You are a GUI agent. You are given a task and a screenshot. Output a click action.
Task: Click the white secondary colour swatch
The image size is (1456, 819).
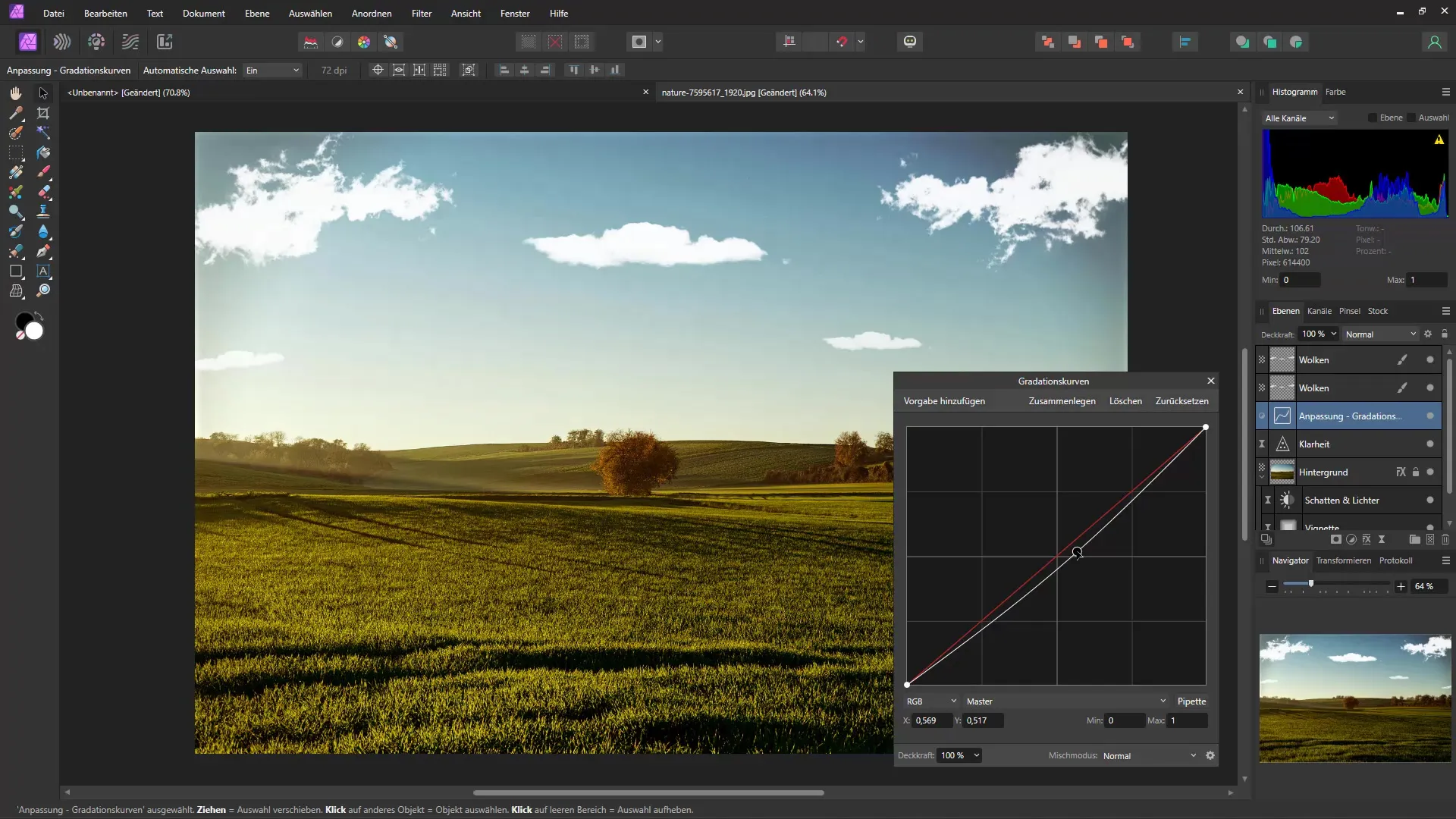tap(34, 331)
